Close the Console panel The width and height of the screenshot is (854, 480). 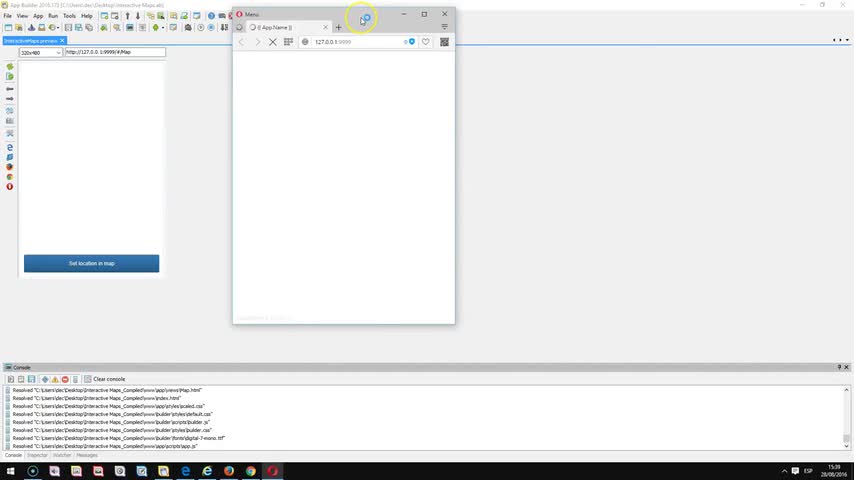[846, 367]
